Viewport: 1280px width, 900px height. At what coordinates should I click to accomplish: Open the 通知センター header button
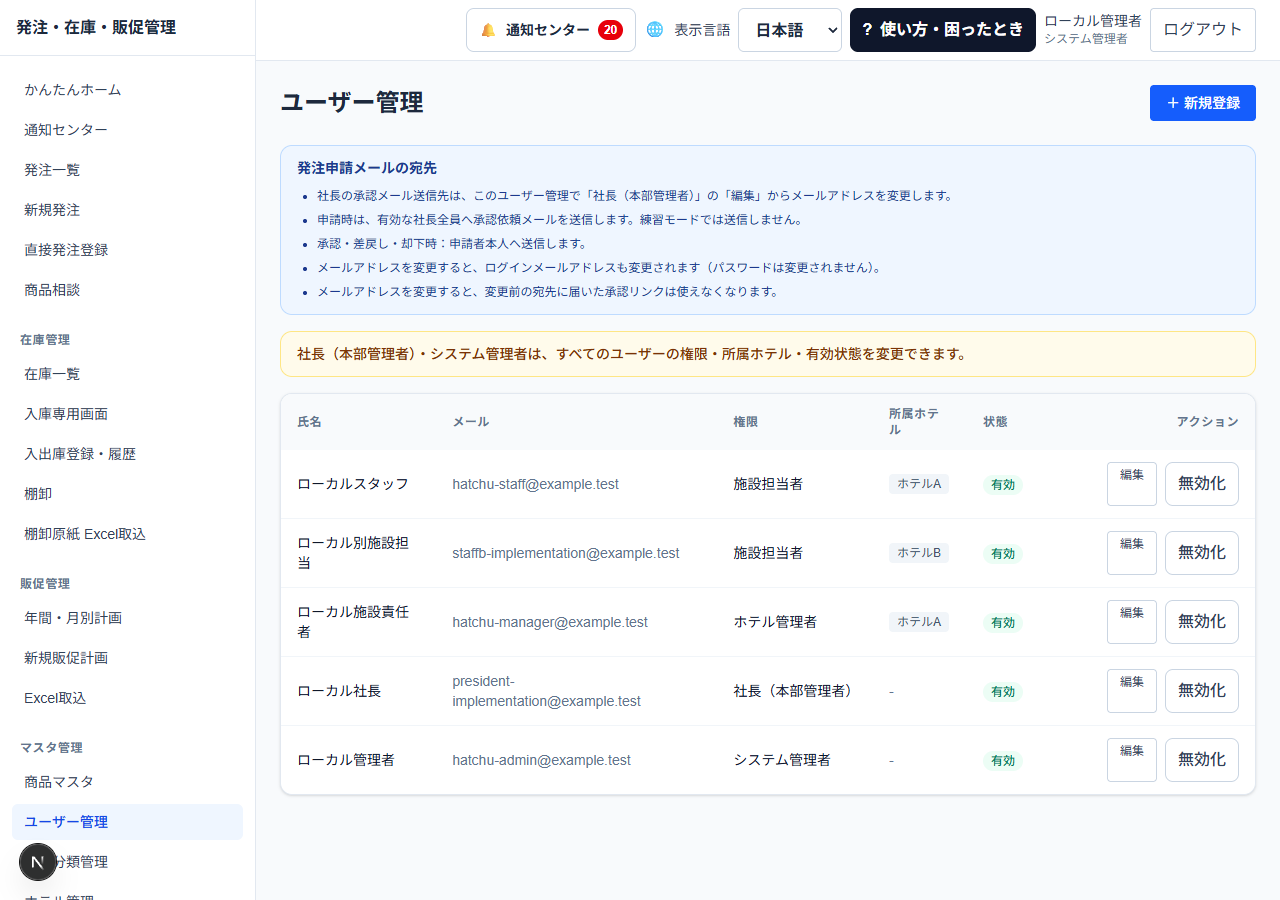(551, 30)
